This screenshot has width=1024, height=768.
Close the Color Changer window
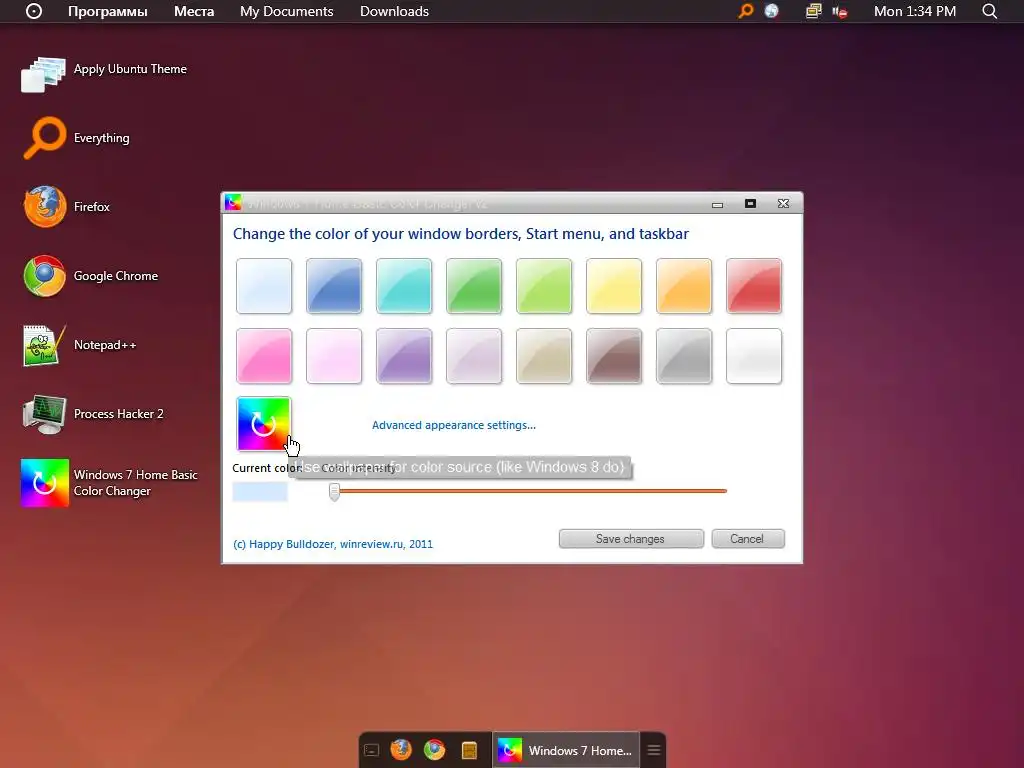[783, 204]
